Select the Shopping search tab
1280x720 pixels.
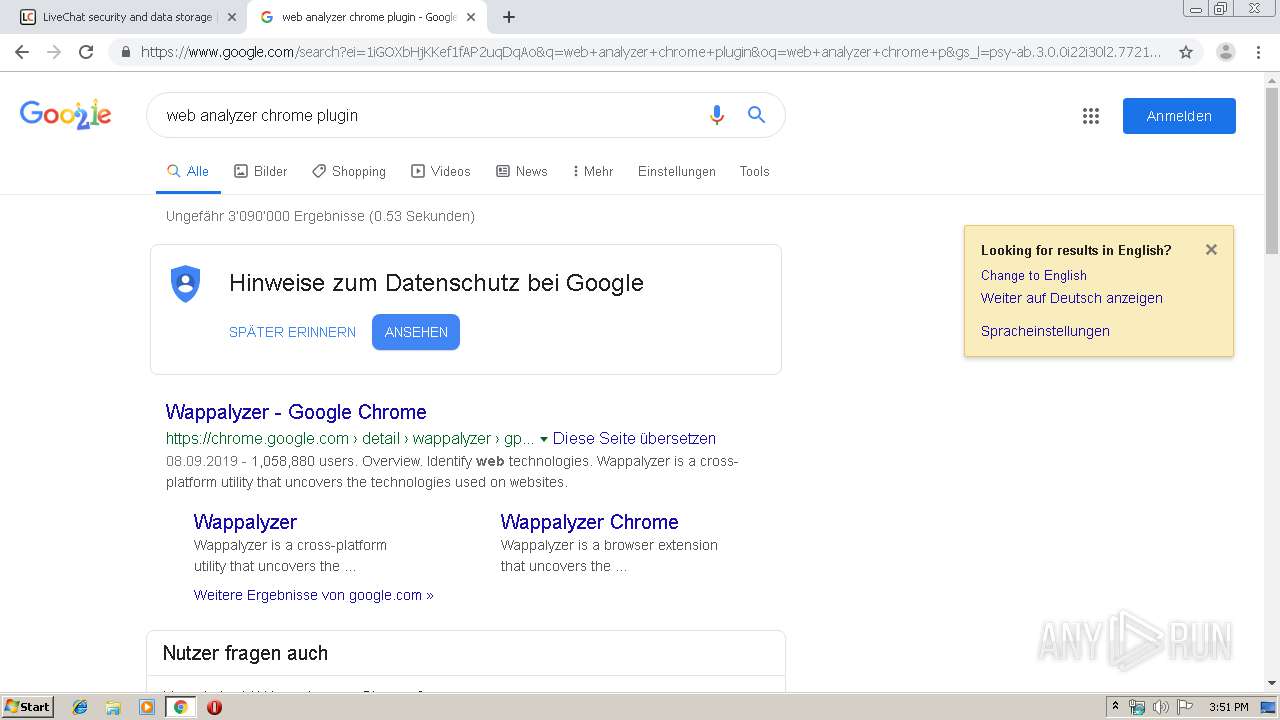coord(349,171)
